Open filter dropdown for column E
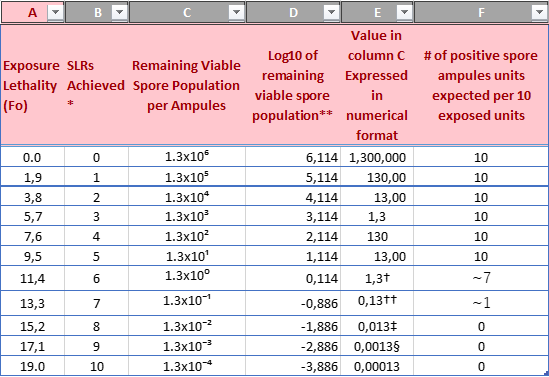Viewport: 549px width, 377px height. click(404, 12)
